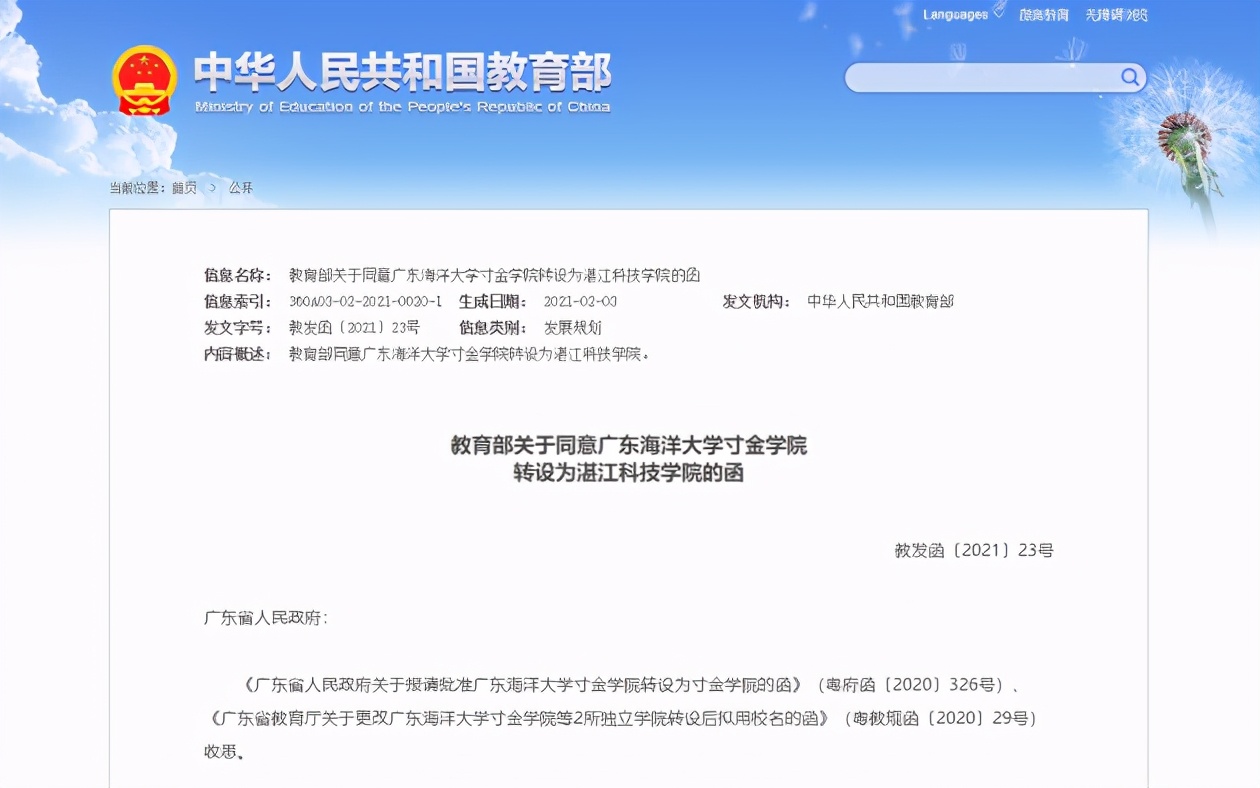Click the document title 教育部关于同意广东海洋大学寸金学院 heading
This screenshot has height=788, width=1260.
[630, 447]
